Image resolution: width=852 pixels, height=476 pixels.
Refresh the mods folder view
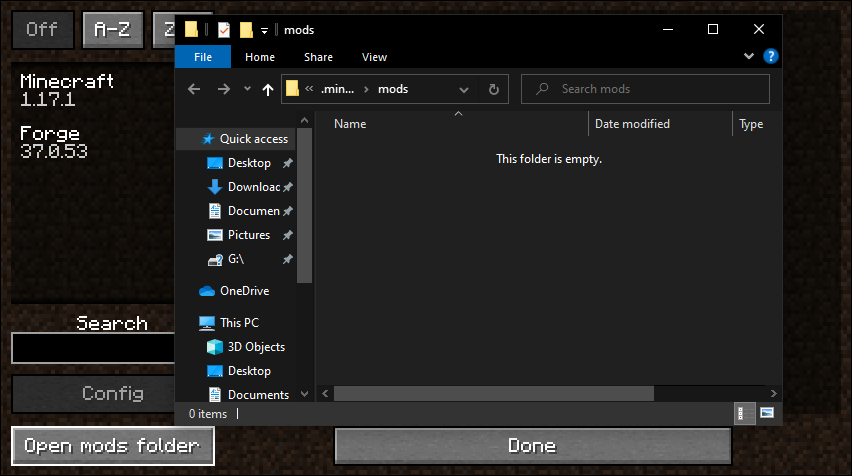coord(493,89)
